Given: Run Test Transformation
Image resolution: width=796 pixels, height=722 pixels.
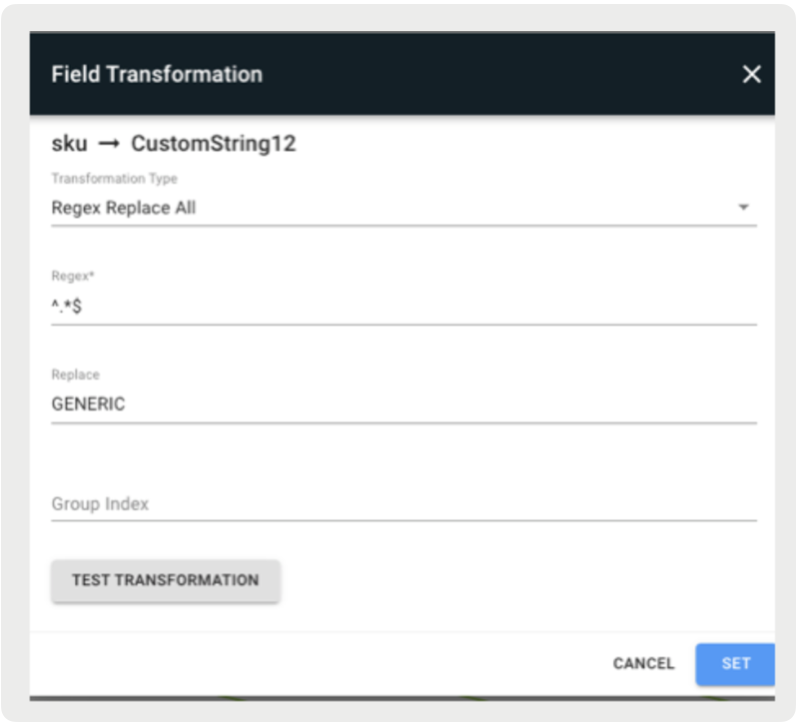Looking at the screenshot, I should (165, 580).
